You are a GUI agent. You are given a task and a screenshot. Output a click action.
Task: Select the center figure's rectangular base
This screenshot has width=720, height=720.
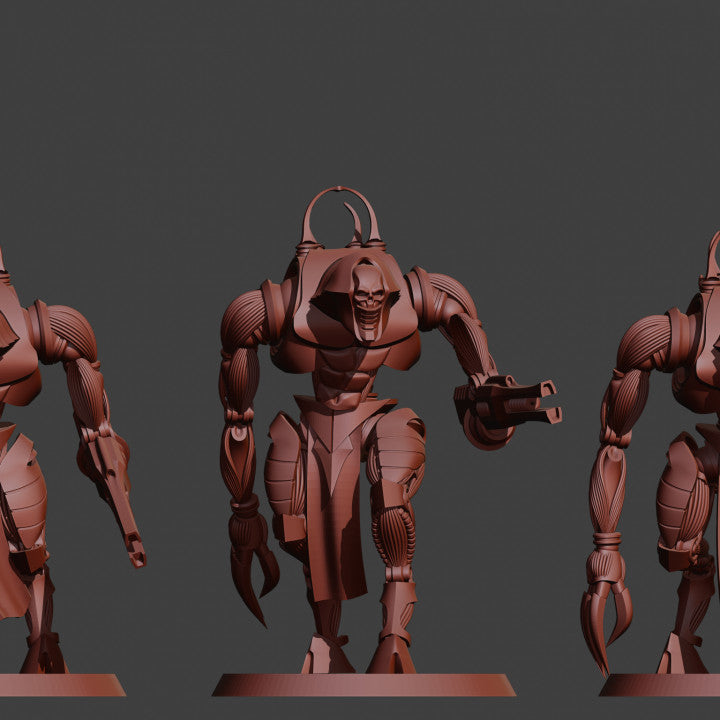coord(363,684)
